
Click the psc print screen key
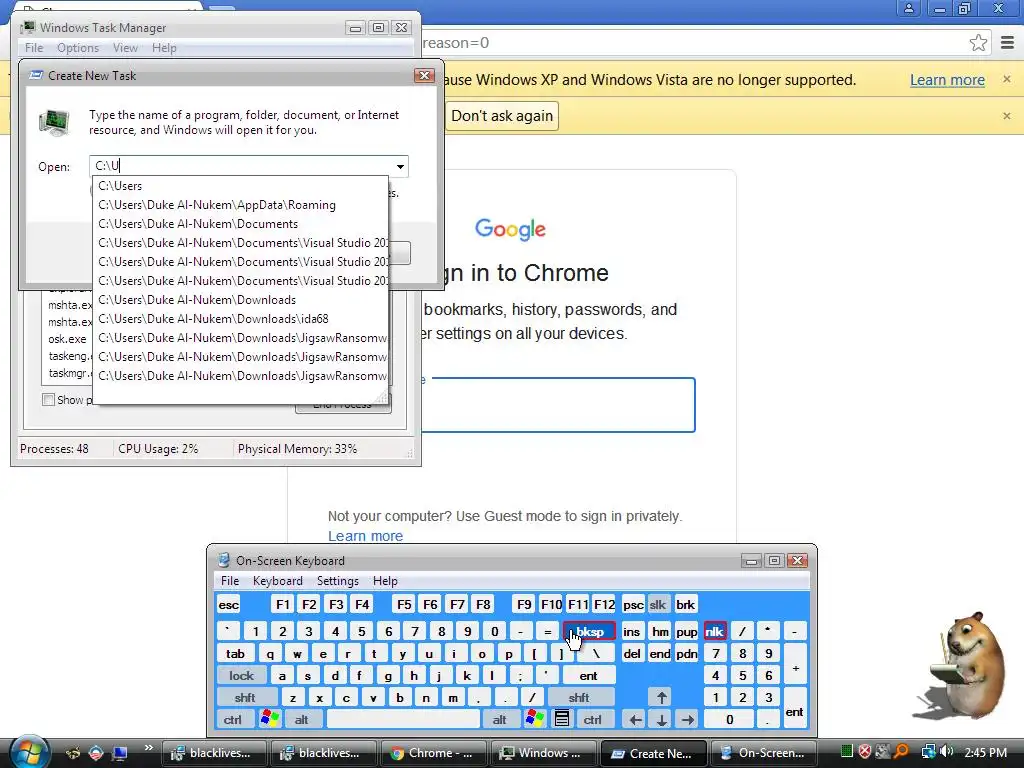tap(633, 605)
